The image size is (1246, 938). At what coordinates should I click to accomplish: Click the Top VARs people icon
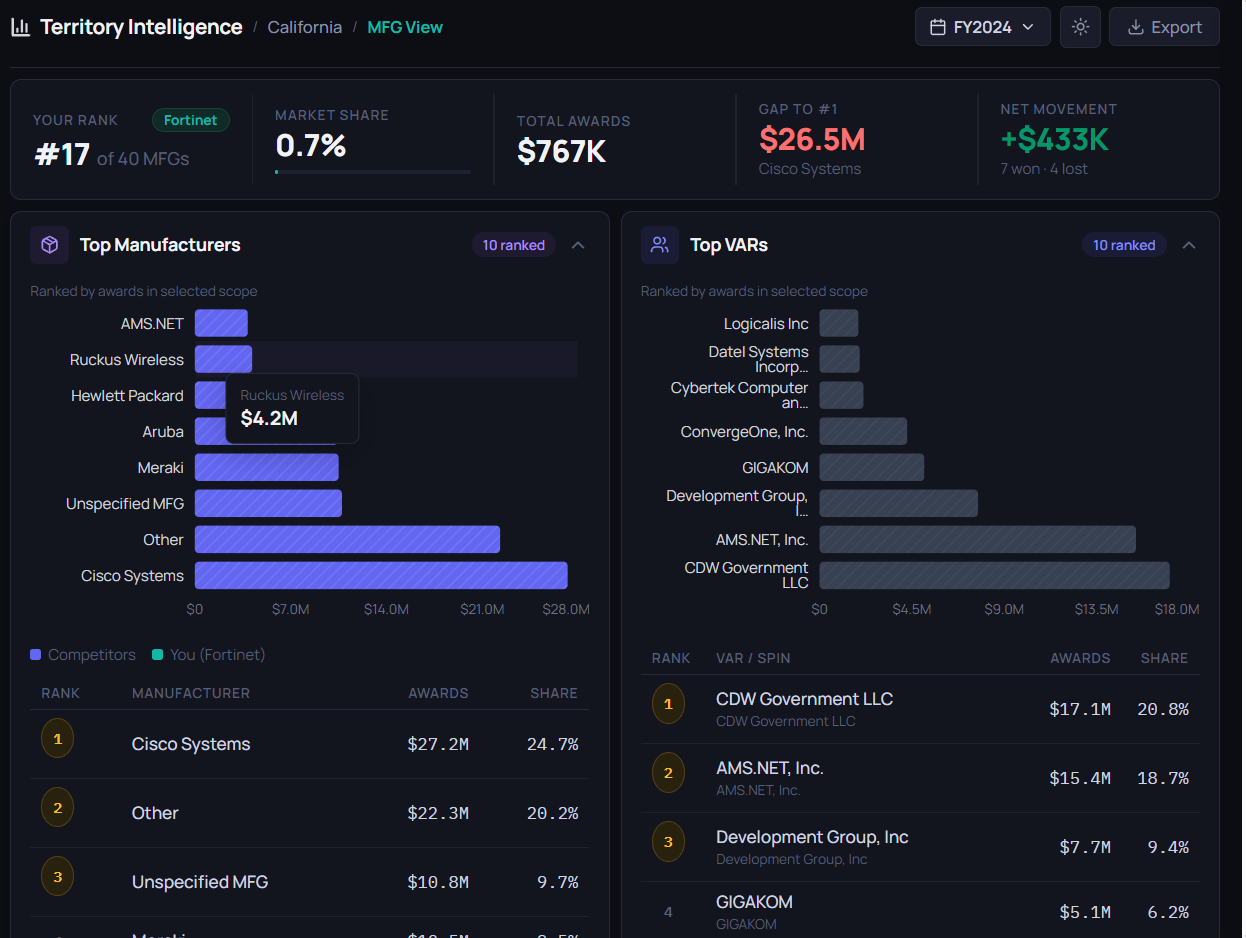click(x=659, y=245)
